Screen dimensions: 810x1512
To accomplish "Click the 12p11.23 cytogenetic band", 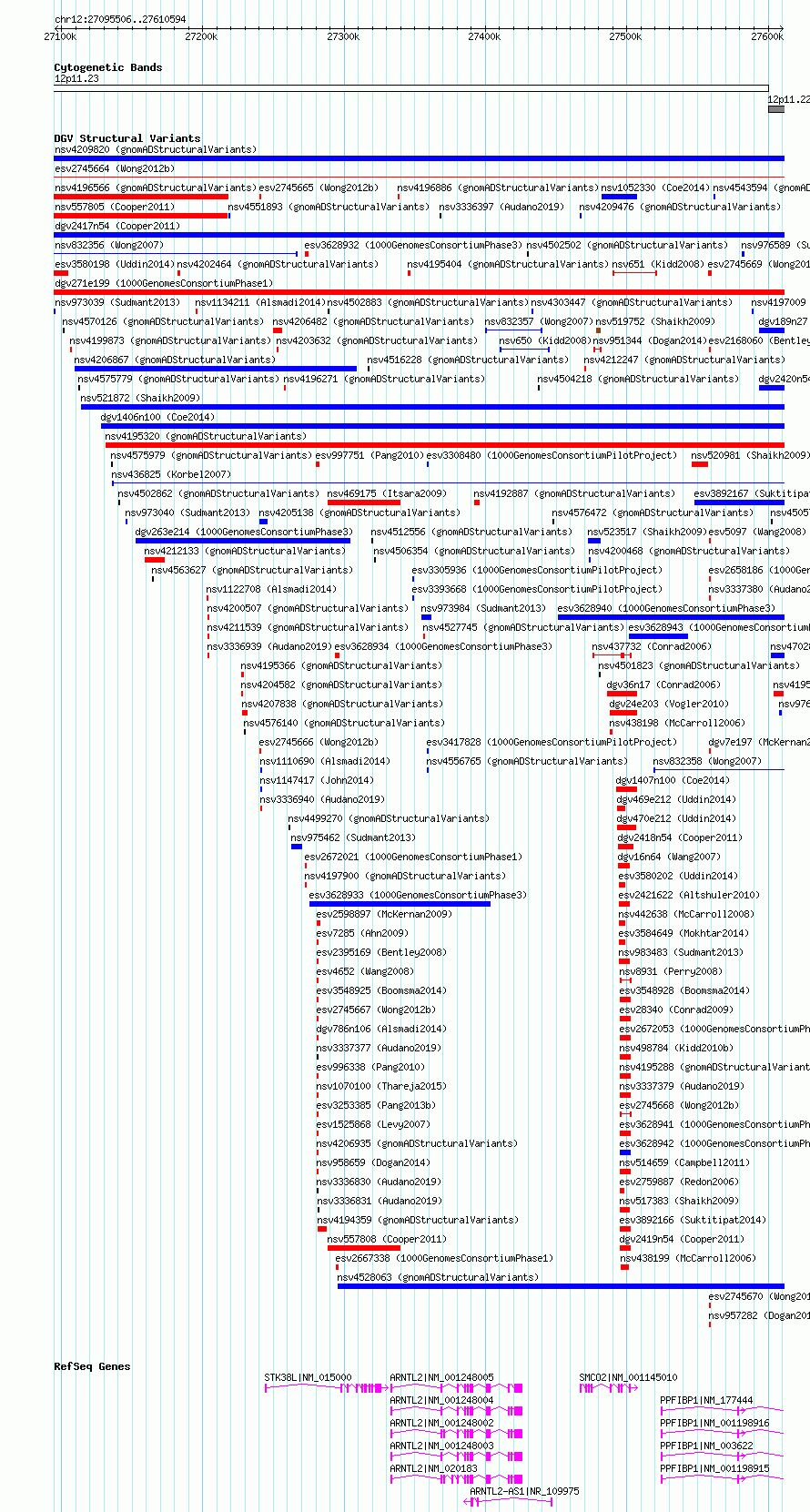I will pos(411,87).
